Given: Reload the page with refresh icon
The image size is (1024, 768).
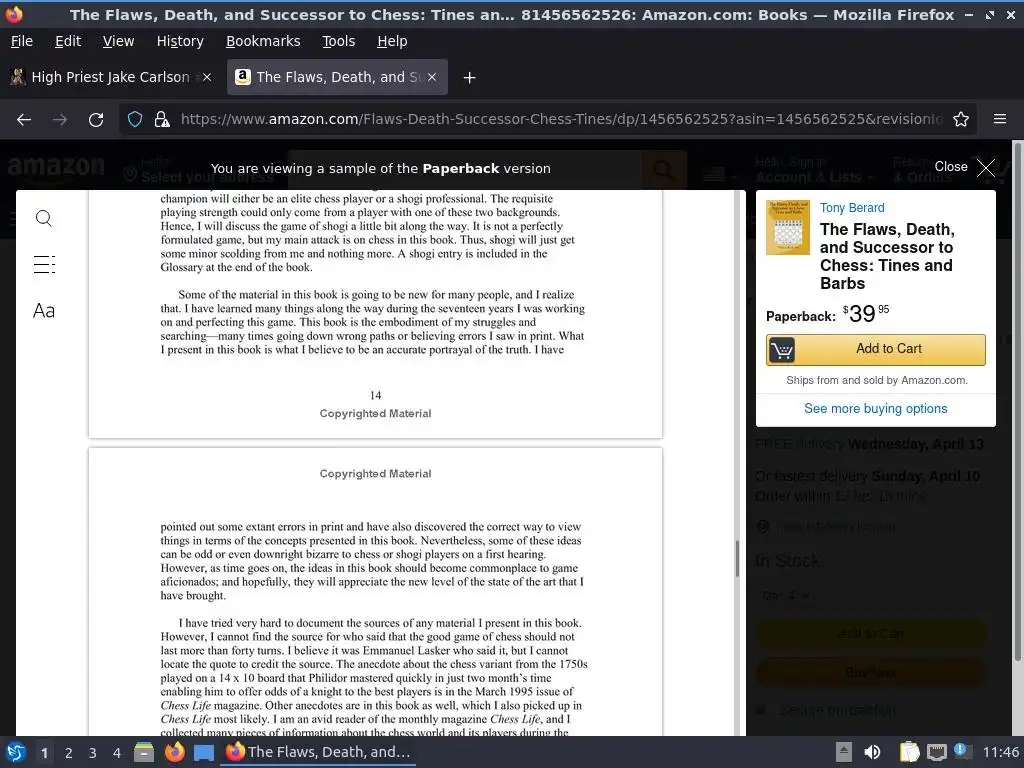Looking at the screenshot, I should pos(96,120).
